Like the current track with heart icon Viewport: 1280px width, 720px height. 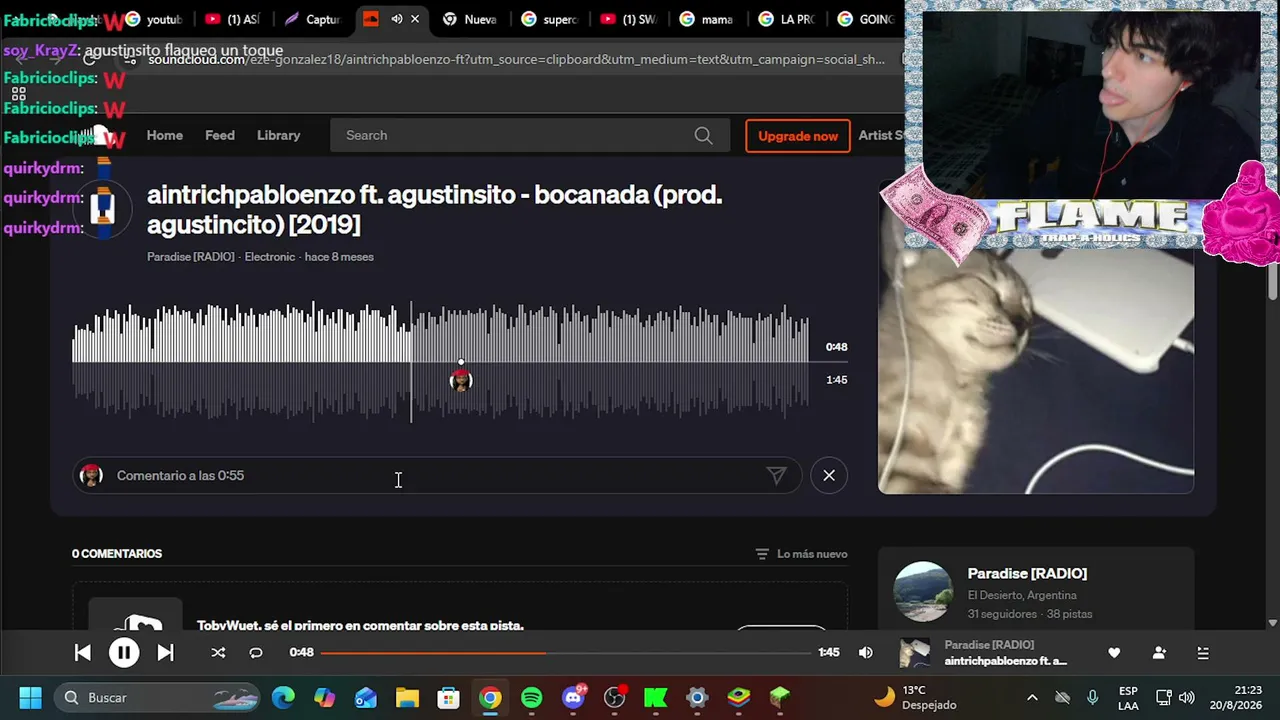click(1114, 653)
